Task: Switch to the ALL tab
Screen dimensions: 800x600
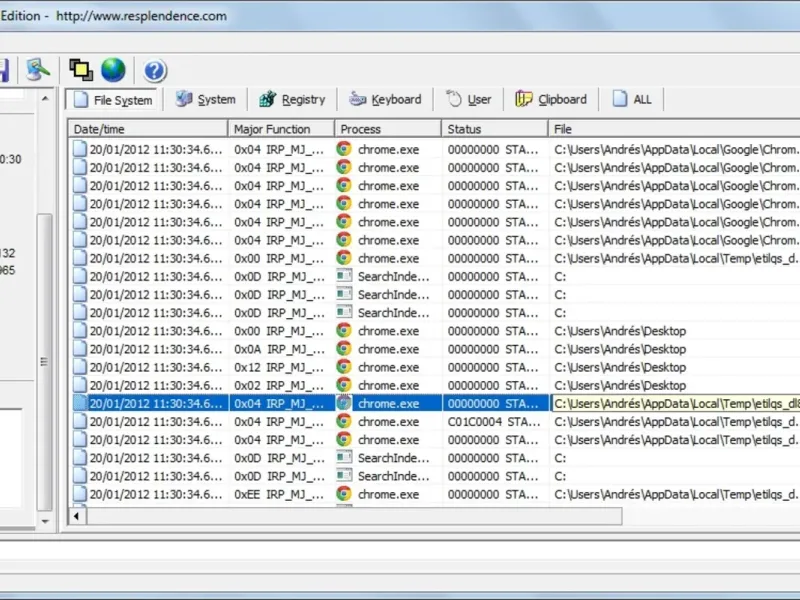Action: [x=632, y=99]
